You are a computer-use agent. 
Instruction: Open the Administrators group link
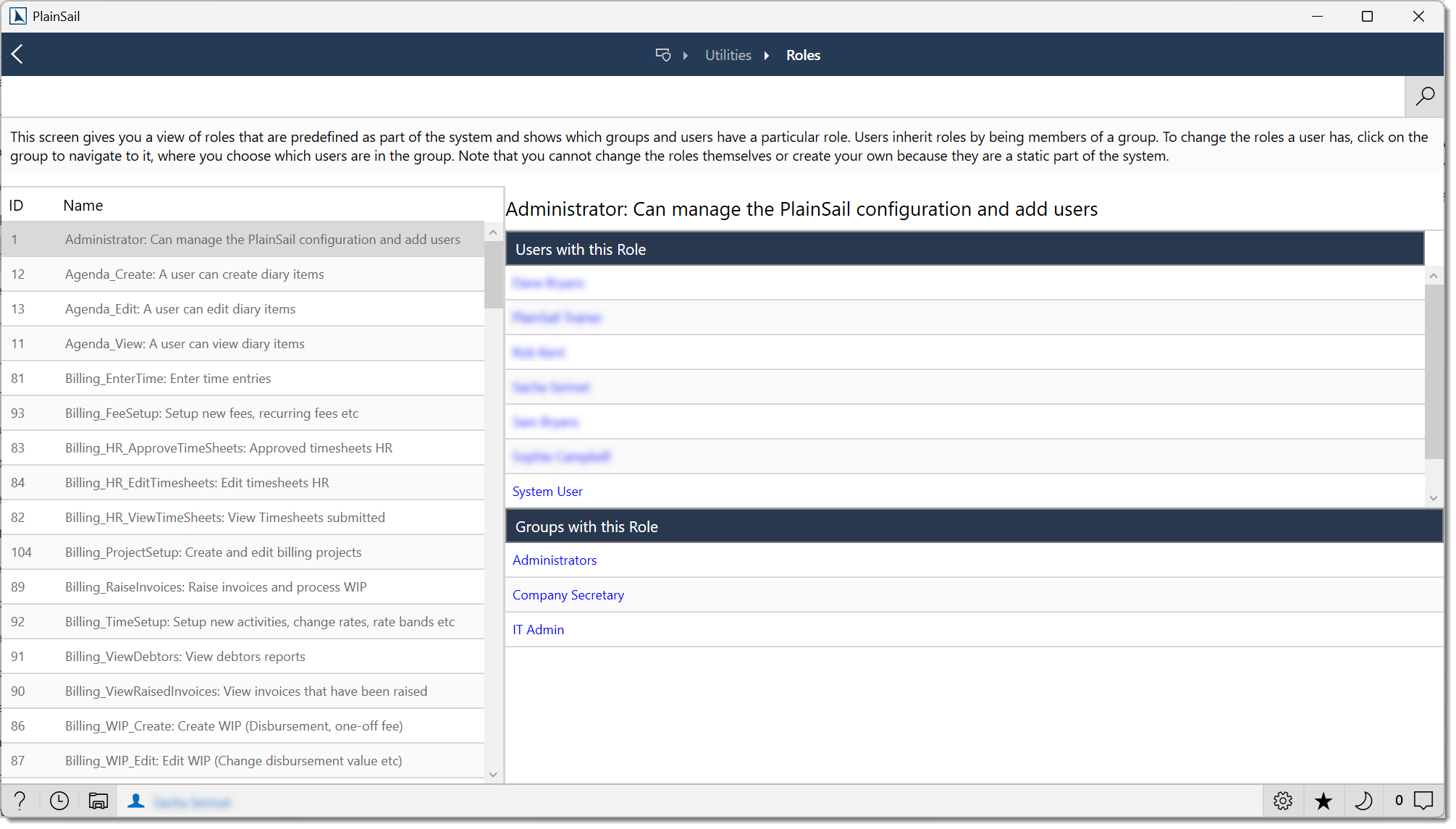(555, 560)
